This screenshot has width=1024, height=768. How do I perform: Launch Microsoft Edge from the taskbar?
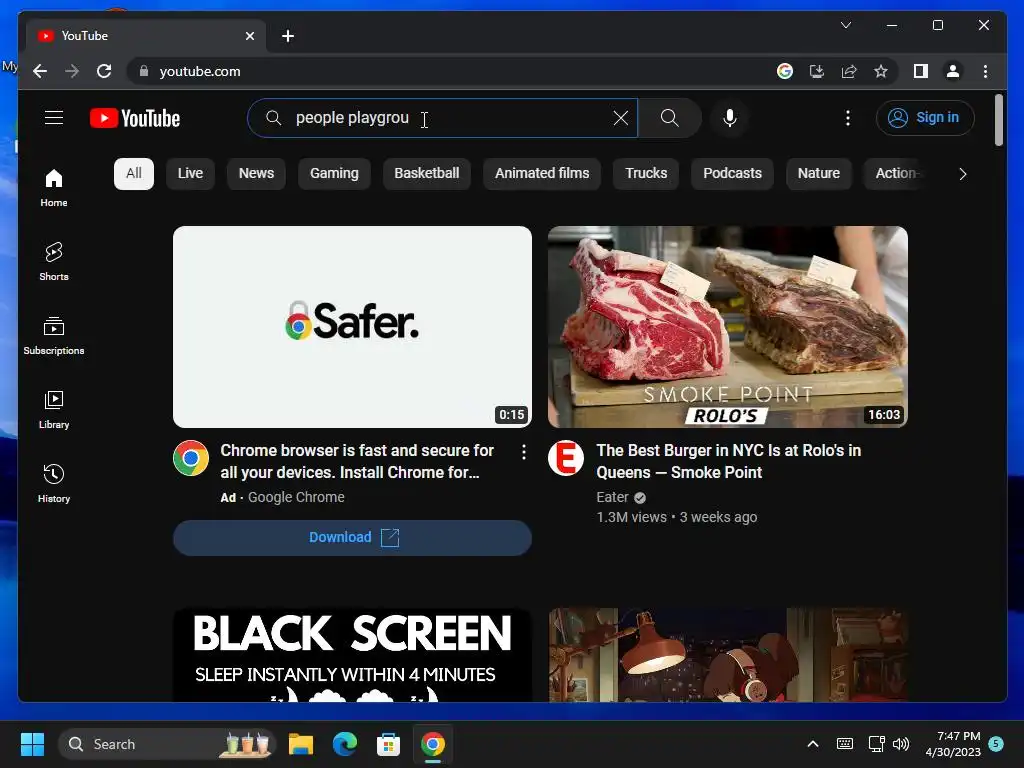tap(345, 744)
